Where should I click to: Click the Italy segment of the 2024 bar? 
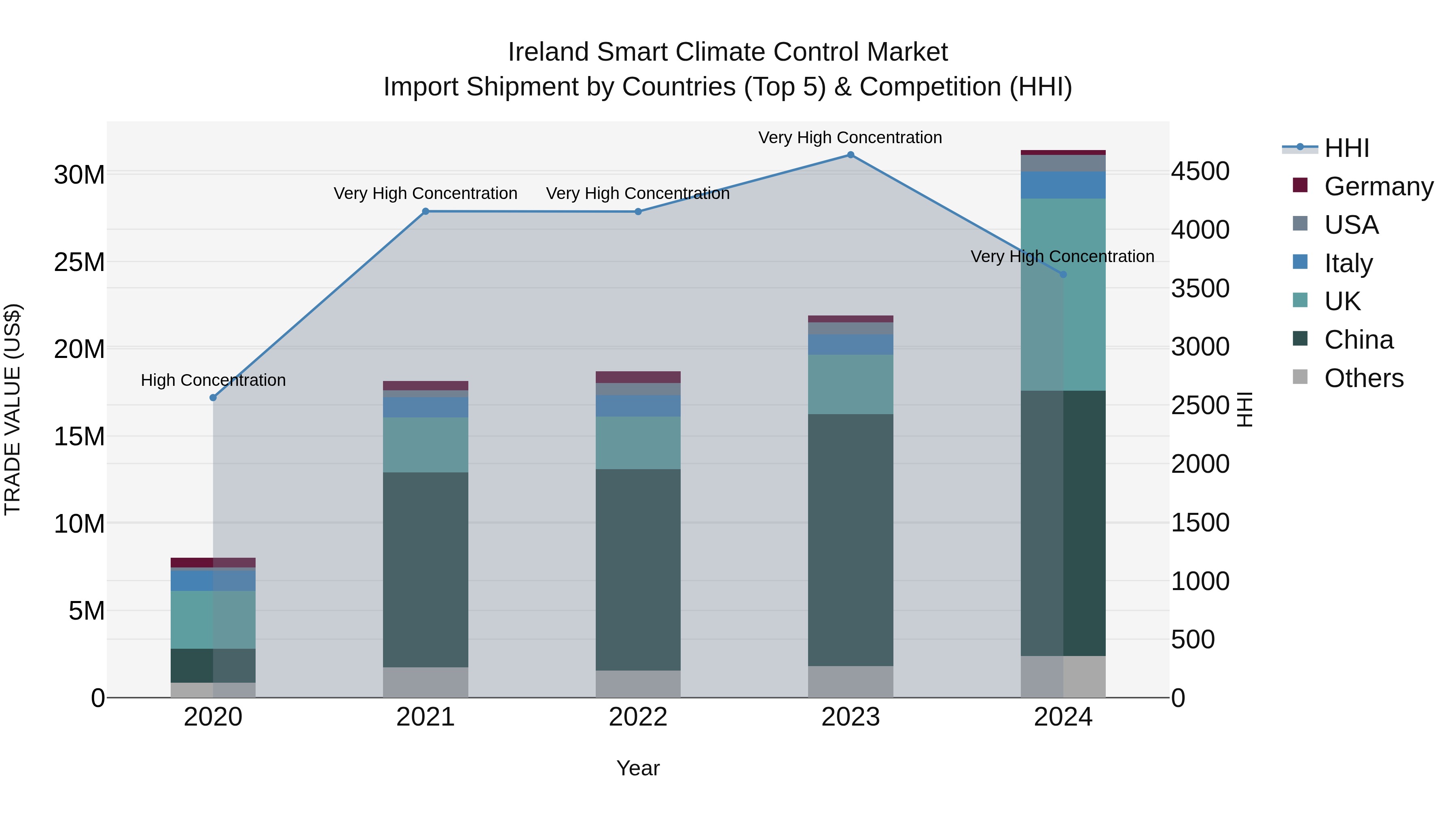(x=1063, y=185)
